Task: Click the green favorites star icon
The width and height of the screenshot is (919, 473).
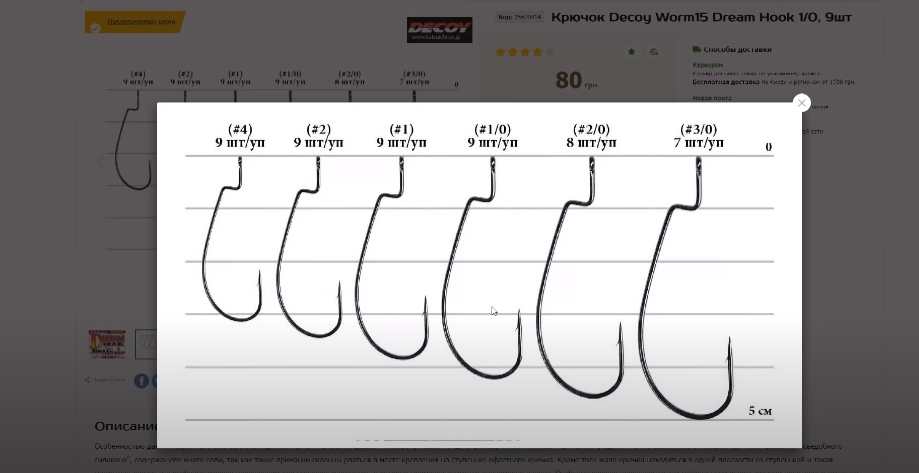Action: click(x=631, y=52)
